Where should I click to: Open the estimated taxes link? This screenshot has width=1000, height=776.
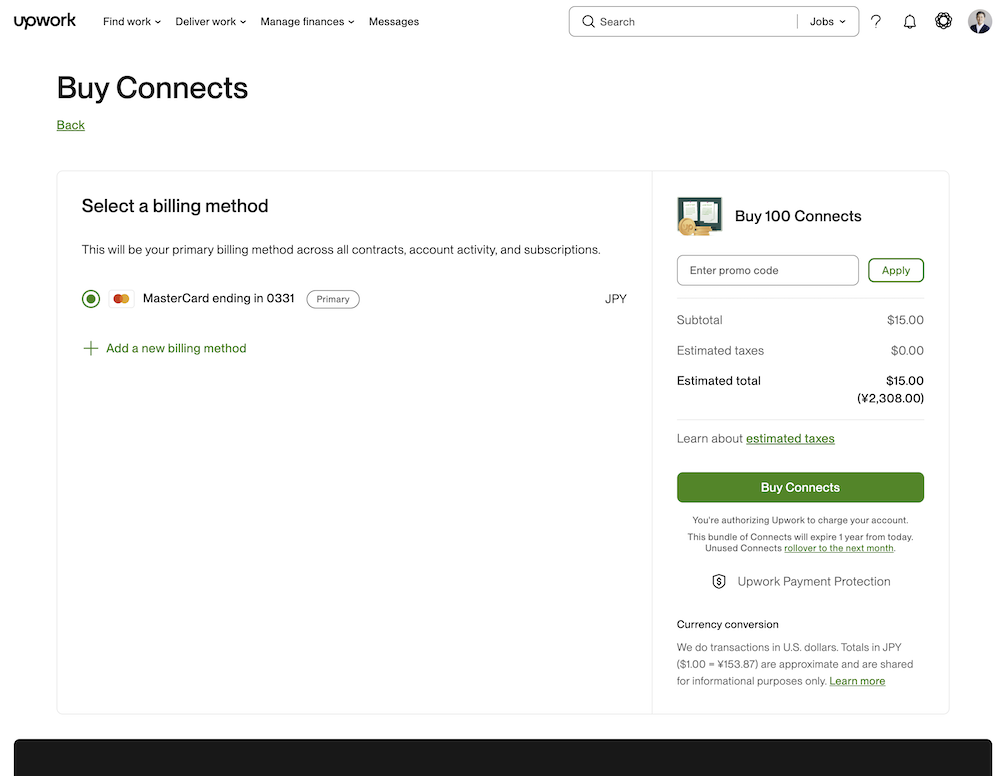pos(790,439)
